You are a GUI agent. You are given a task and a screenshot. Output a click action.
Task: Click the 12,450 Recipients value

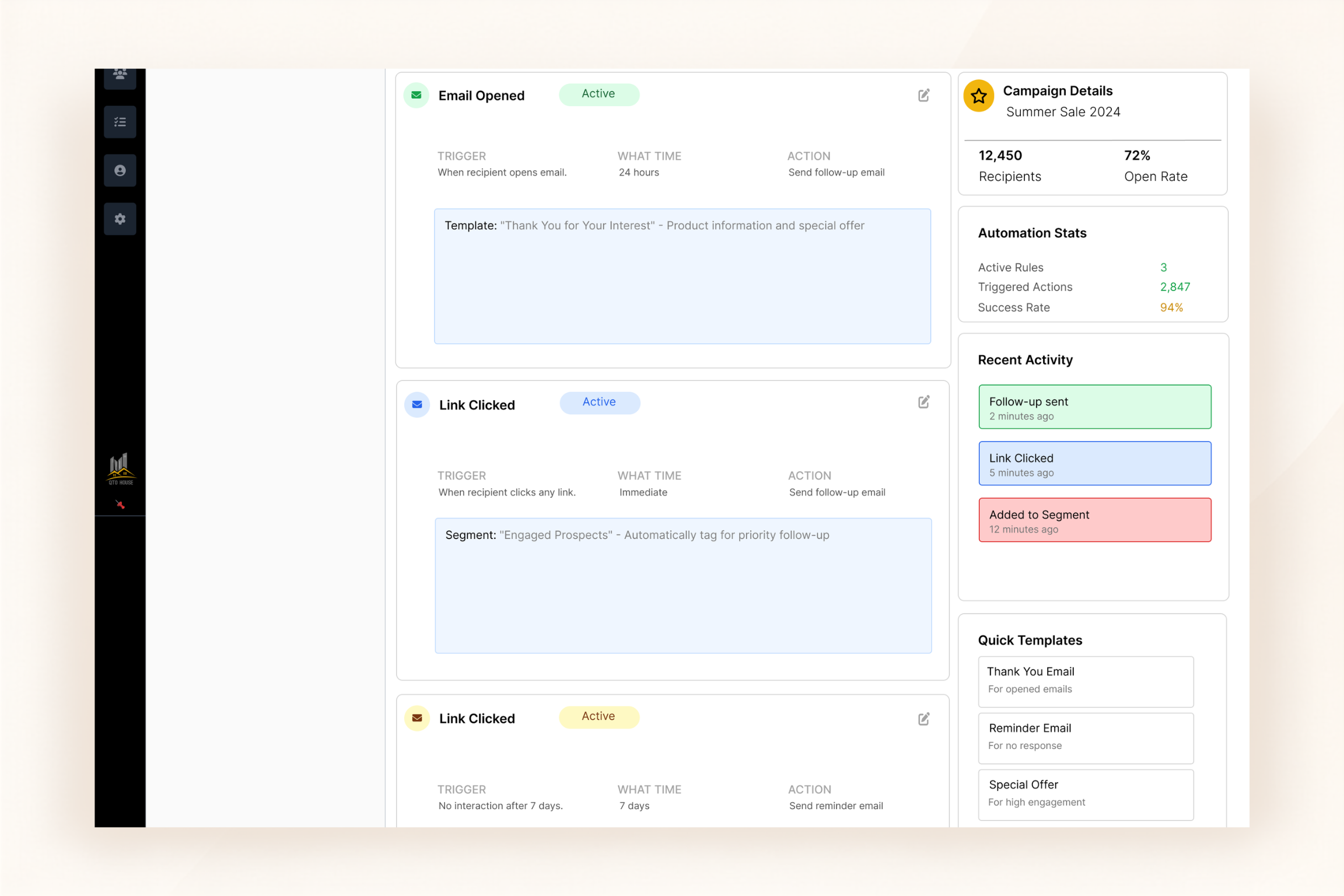point(1000,156)
